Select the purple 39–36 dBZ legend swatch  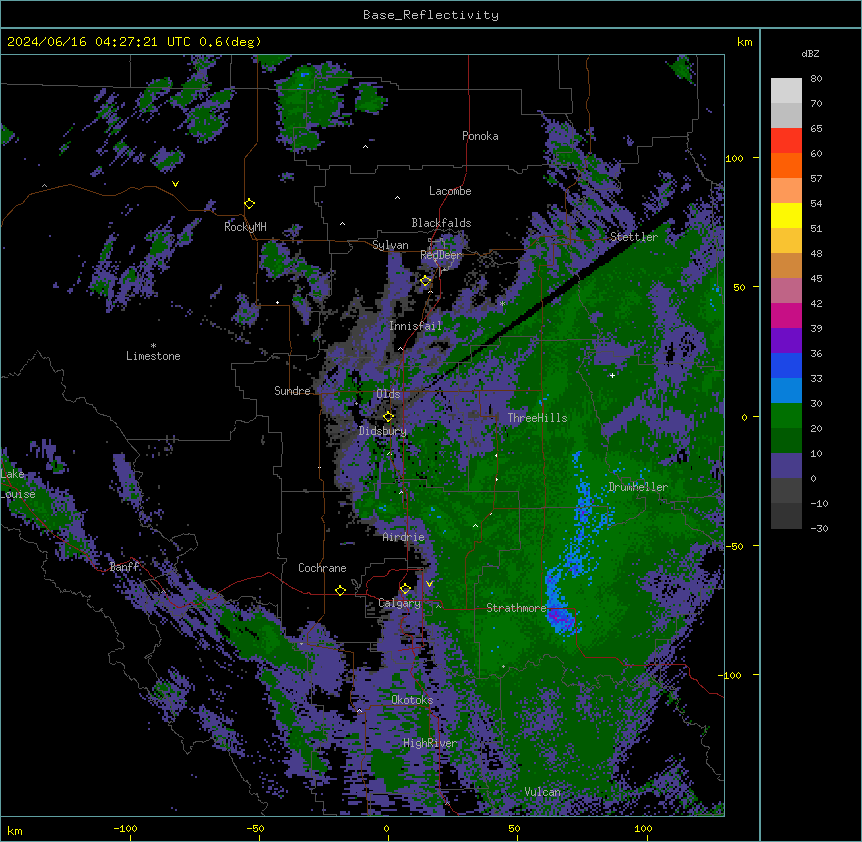(x=786, y=341)
